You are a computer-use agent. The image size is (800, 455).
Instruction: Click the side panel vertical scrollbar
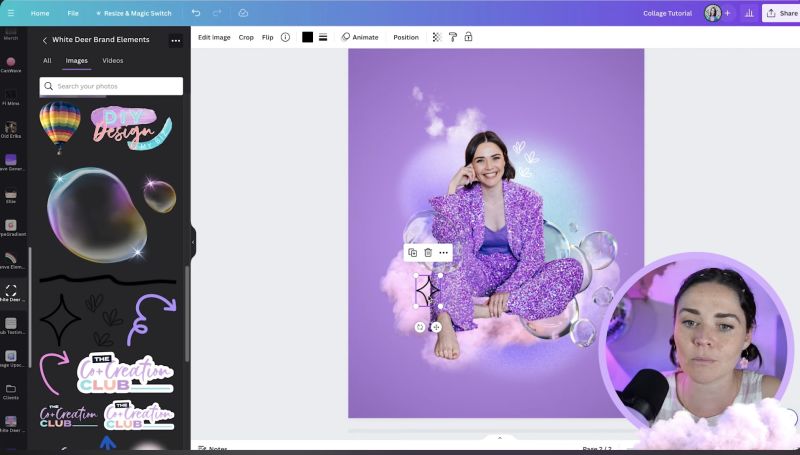(187, 313)
